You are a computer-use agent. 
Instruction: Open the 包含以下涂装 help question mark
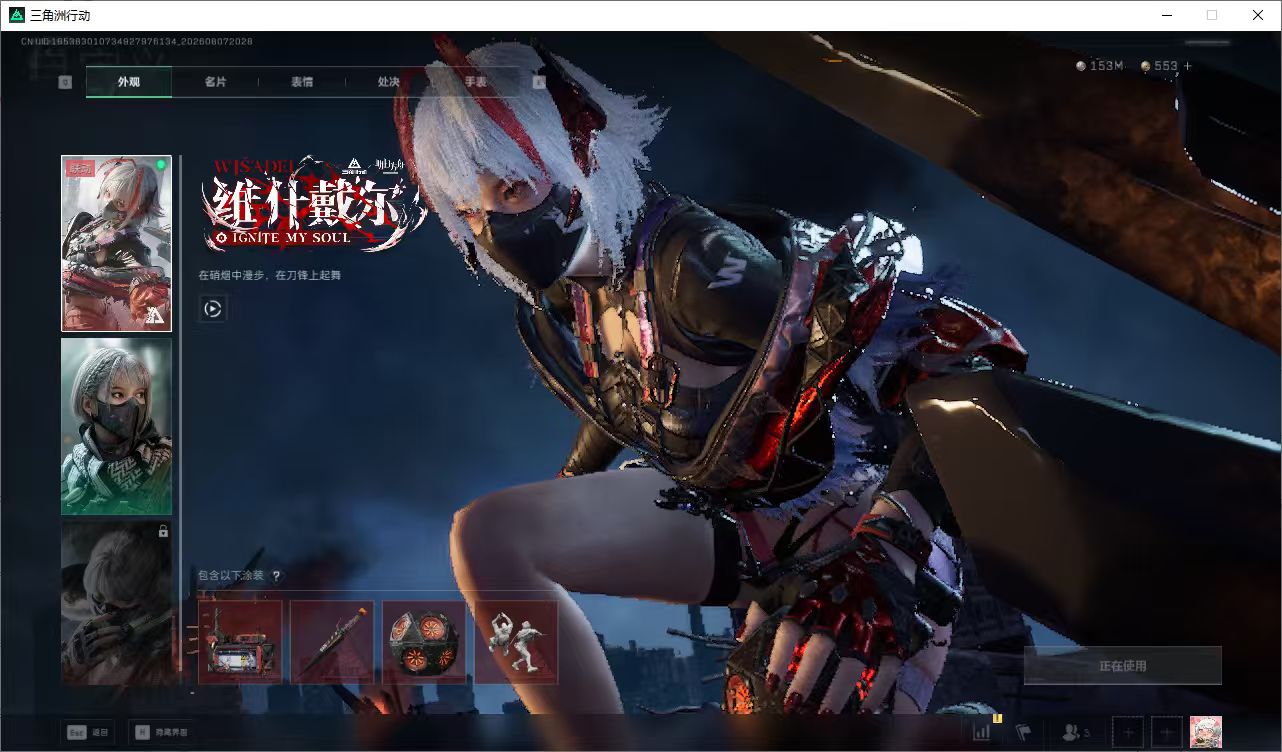pyautogui.click(x=277, y=576)
